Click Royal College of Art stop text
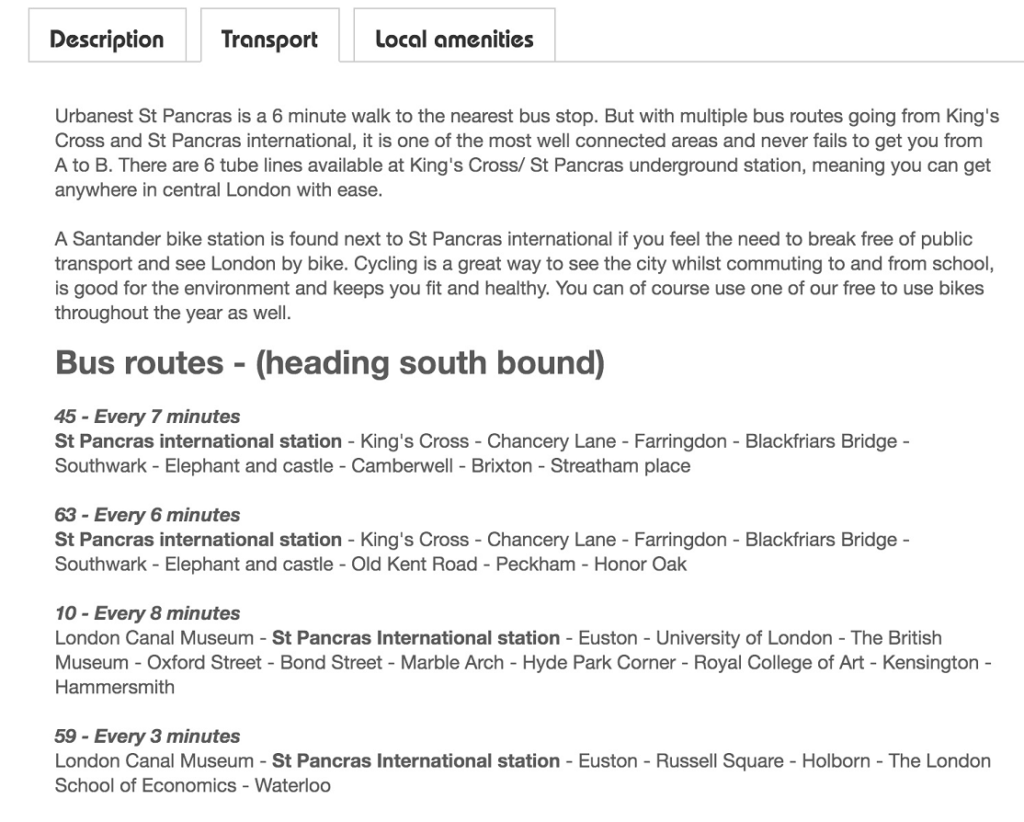This screenshot has width=1024, height=822. pos(779,663)
